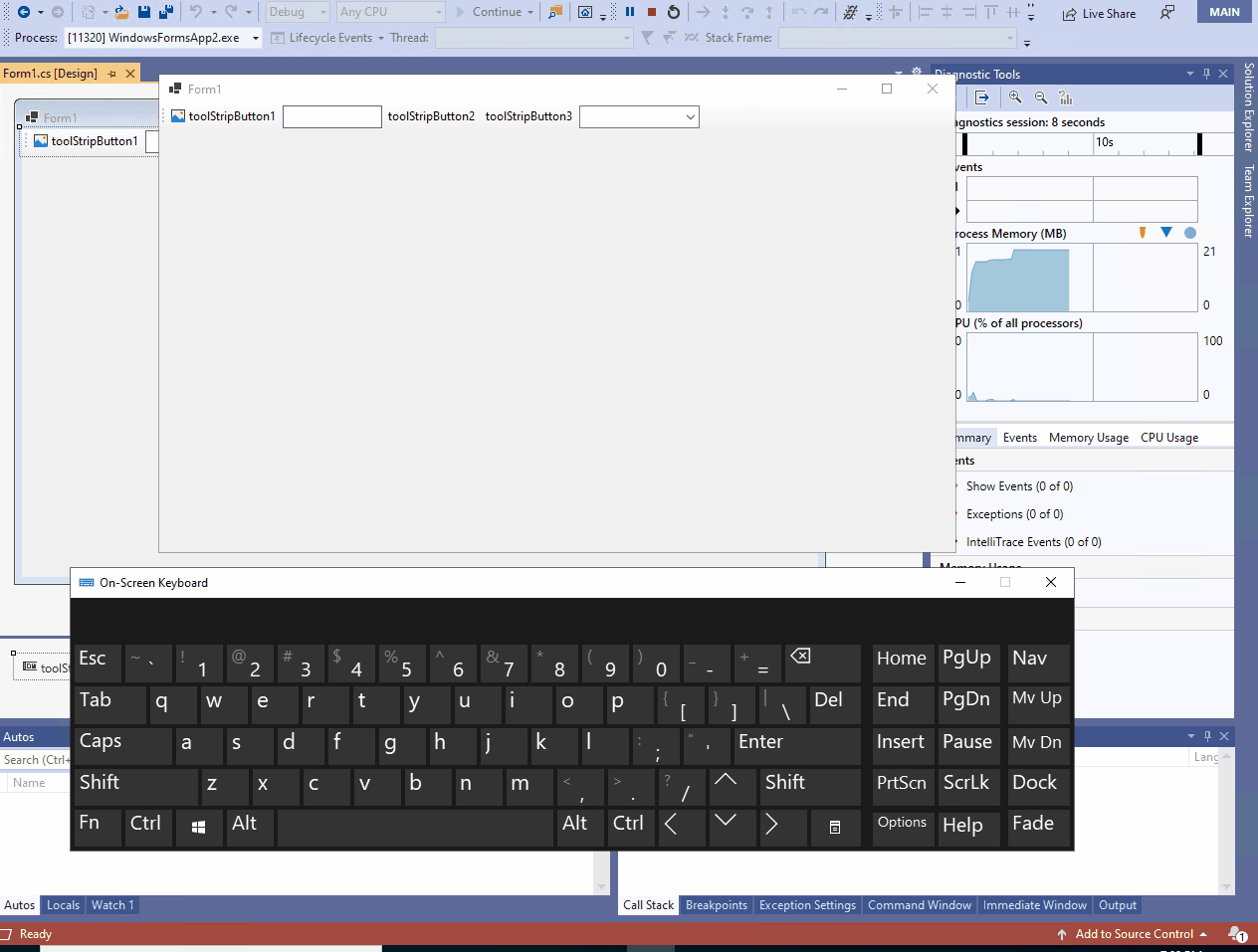Toggle the blue circle private bytes legend

(x=1190, y=233)
